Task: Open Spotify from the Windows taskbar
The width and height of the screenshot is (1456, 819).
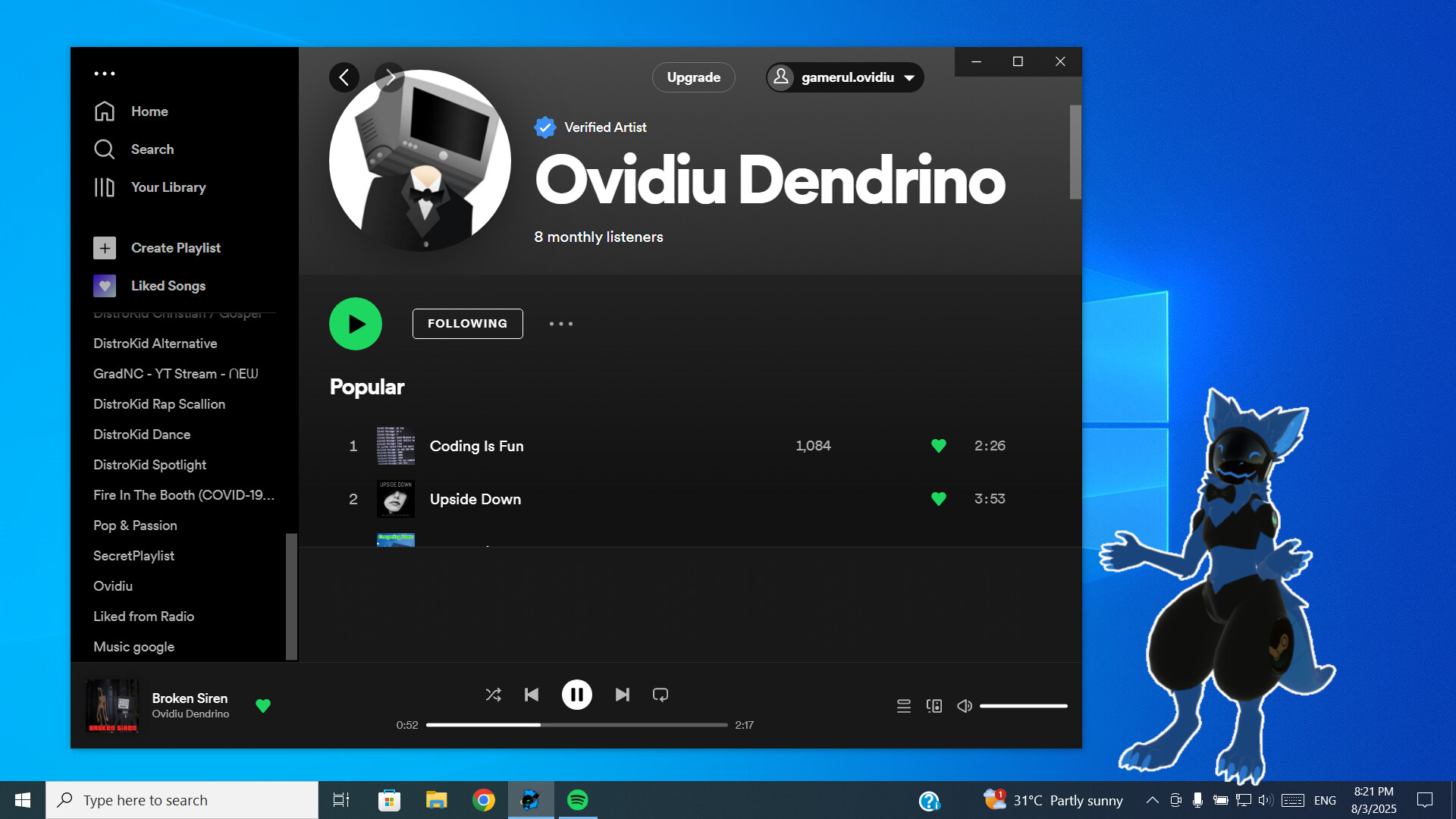Action: (577, 800)
